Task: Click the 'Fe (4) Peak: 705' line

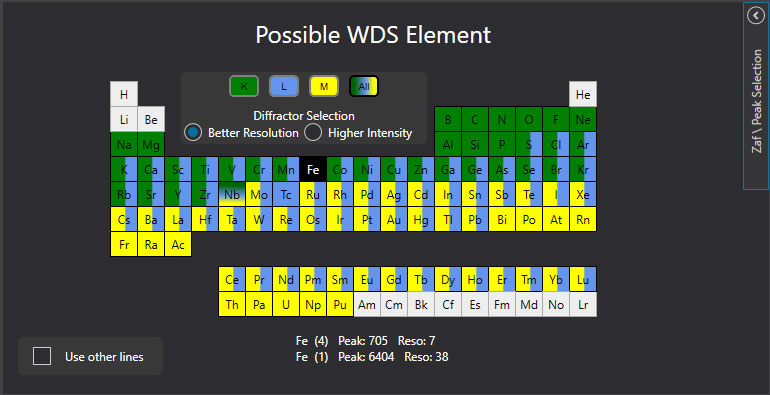Action: [365, 340]
